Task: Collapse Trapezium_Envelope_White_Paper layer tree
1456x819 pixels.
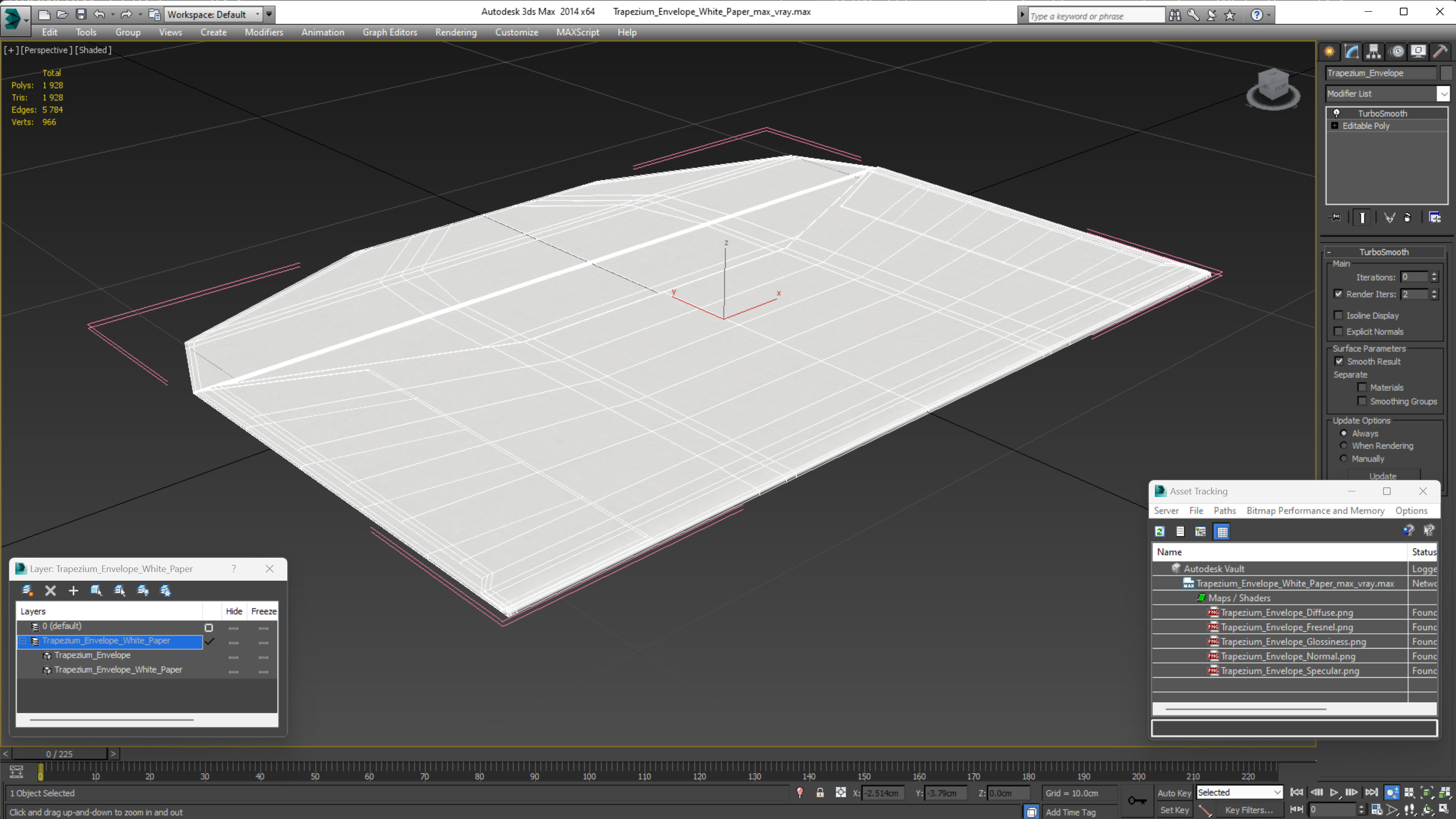Action: click(x=23, y=640)
